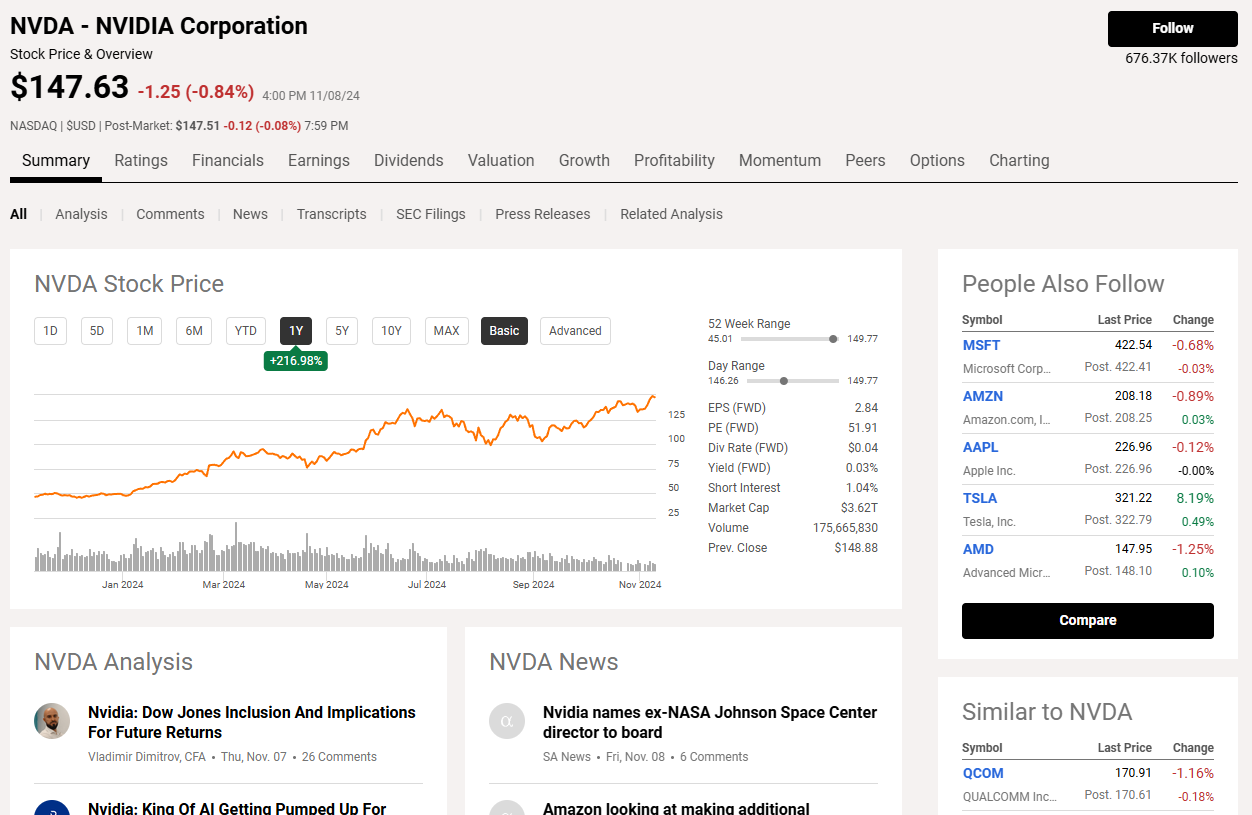Click the +216.98% performance badge

coord(296,360)
